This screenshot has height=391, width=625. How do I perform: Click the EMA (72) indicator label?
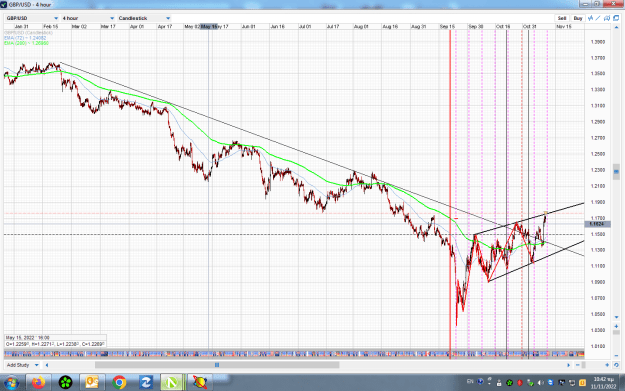(25, 38)
